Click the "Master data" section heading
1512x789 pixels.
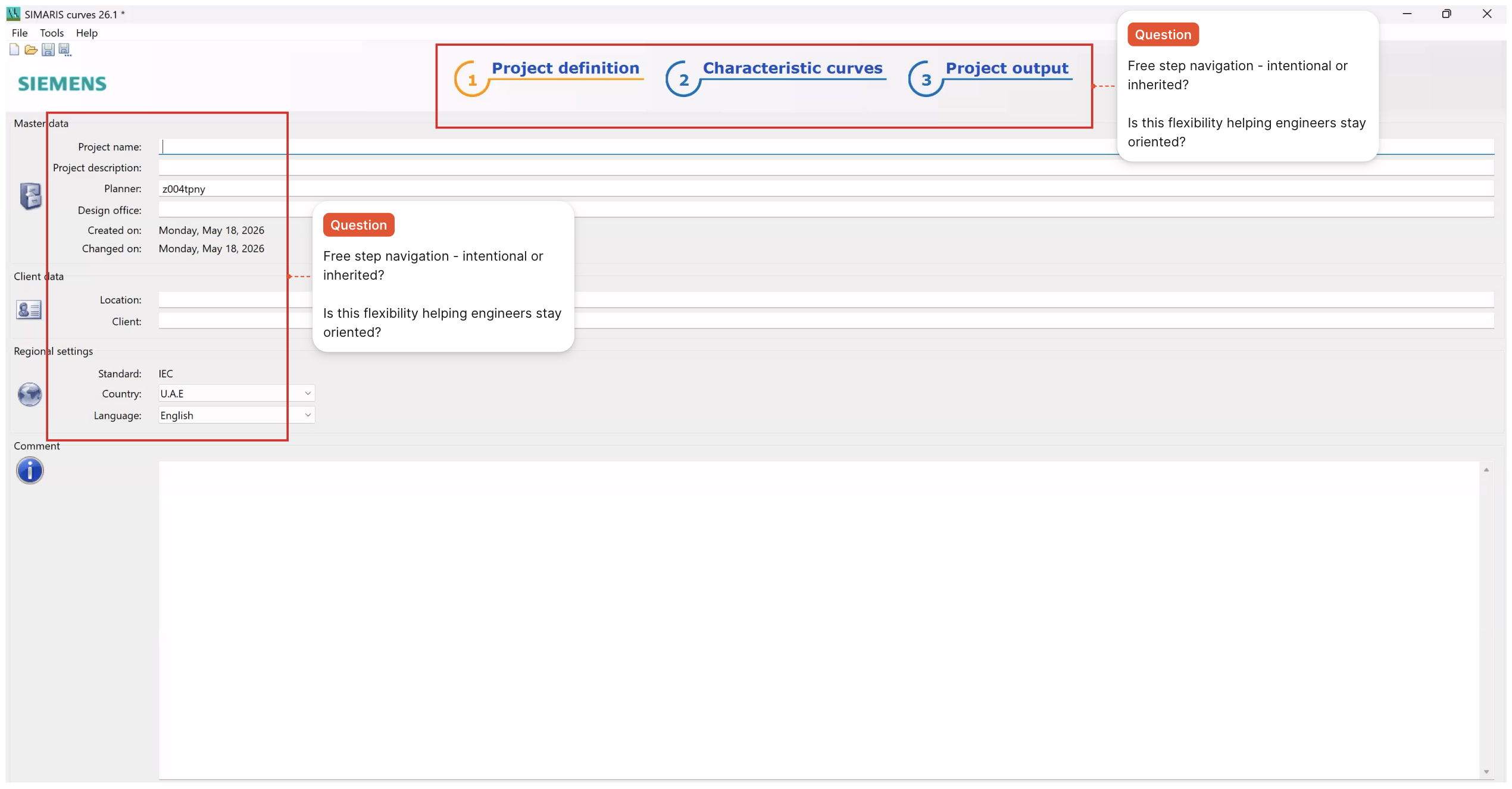pos(41,123)
